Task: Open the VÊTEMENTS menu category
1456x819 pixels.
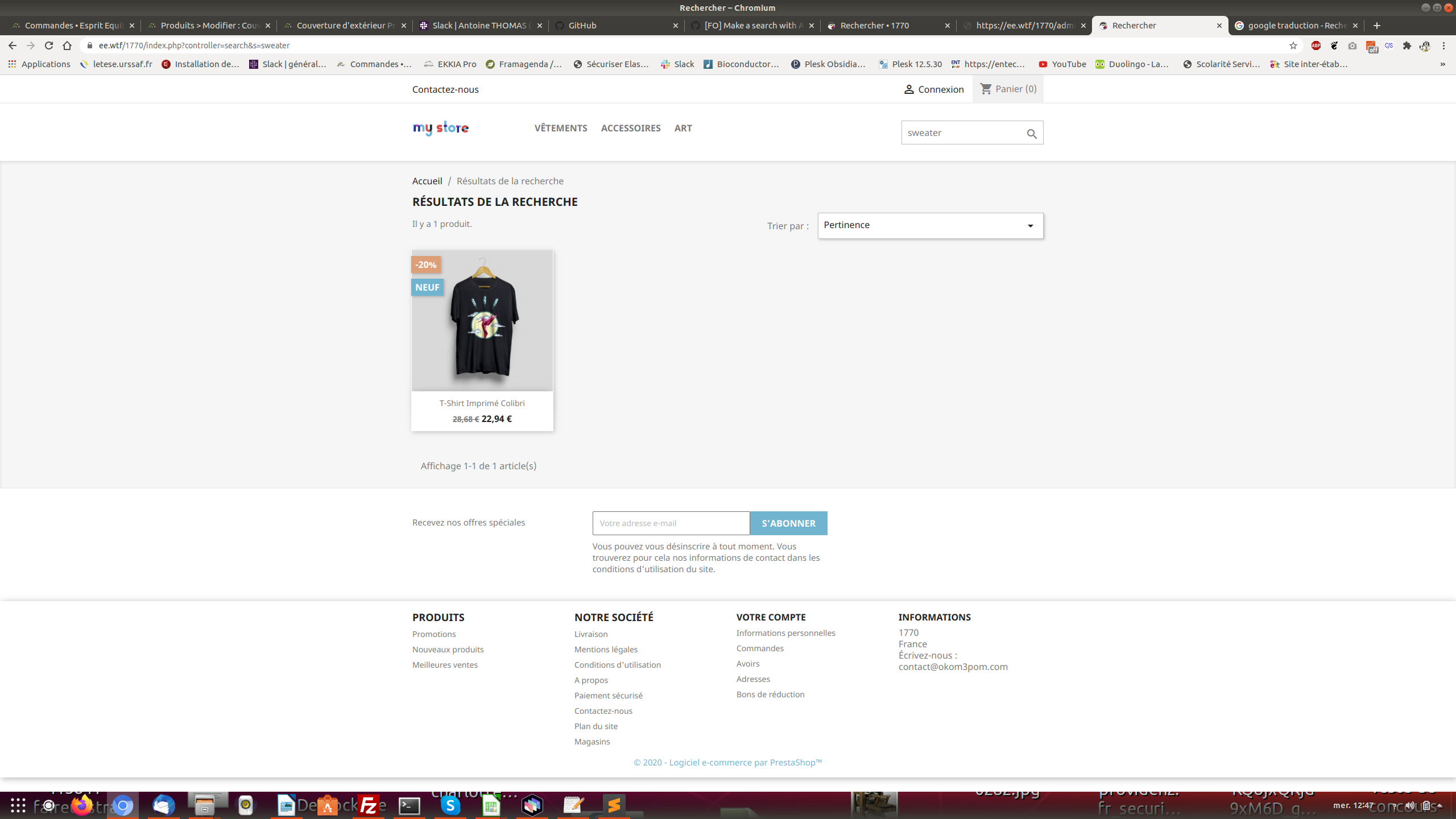Action: tap(560, 128)
